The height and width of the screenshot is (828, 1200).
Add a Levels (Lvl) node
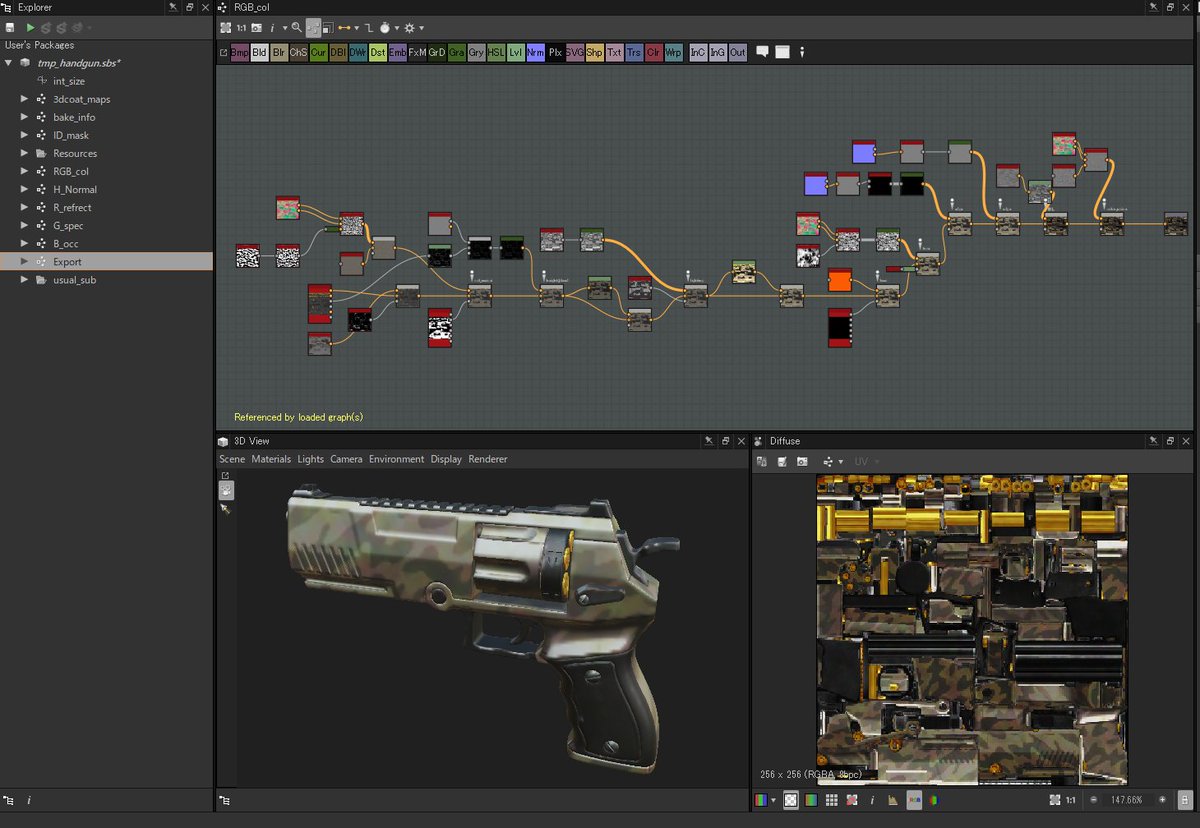coord(516,52)
